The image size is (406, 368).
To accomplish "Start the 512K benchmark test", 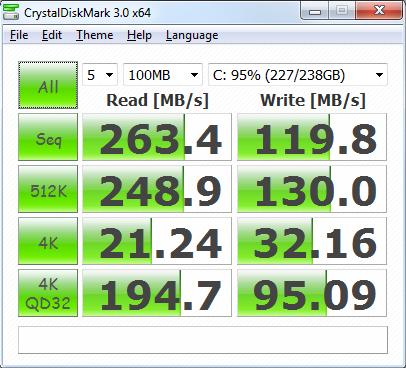I will coord(48,189).
